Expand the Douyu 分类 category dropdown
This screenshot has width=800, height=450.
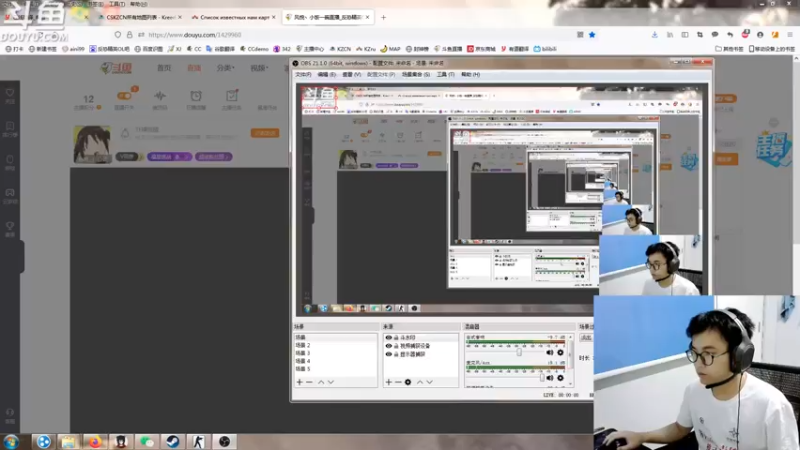pyautogui.click(x=225, y=68)
